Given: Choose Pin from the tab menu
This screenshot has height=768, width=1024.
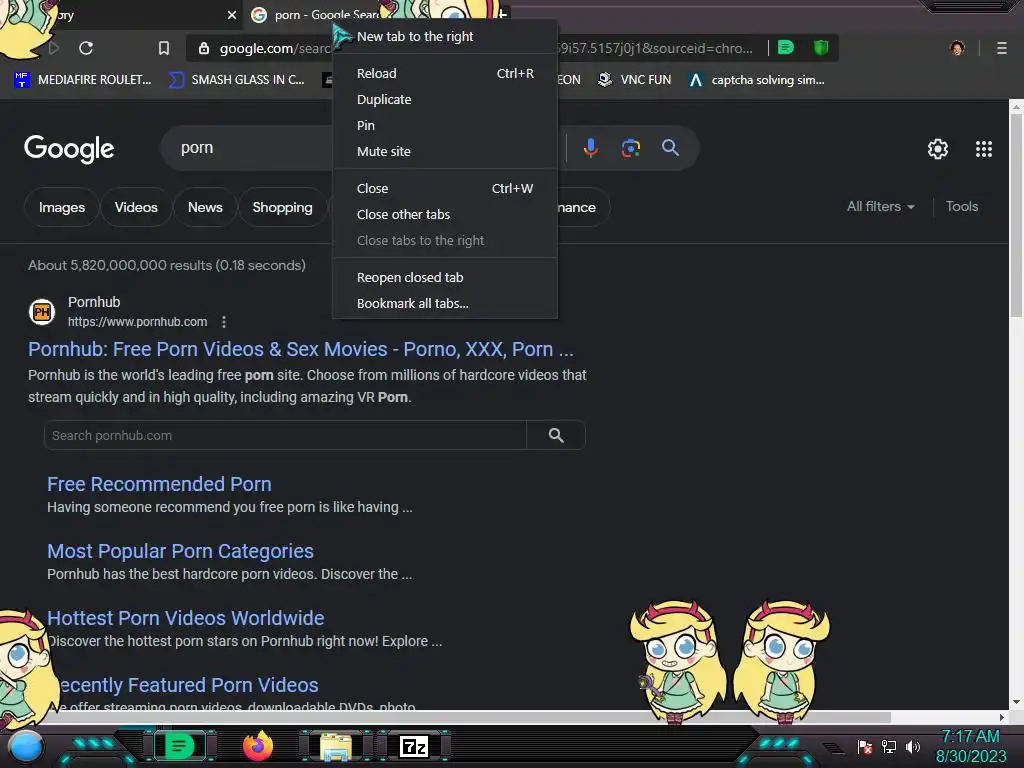Looking at the screenshot, I should click(445, 125).
